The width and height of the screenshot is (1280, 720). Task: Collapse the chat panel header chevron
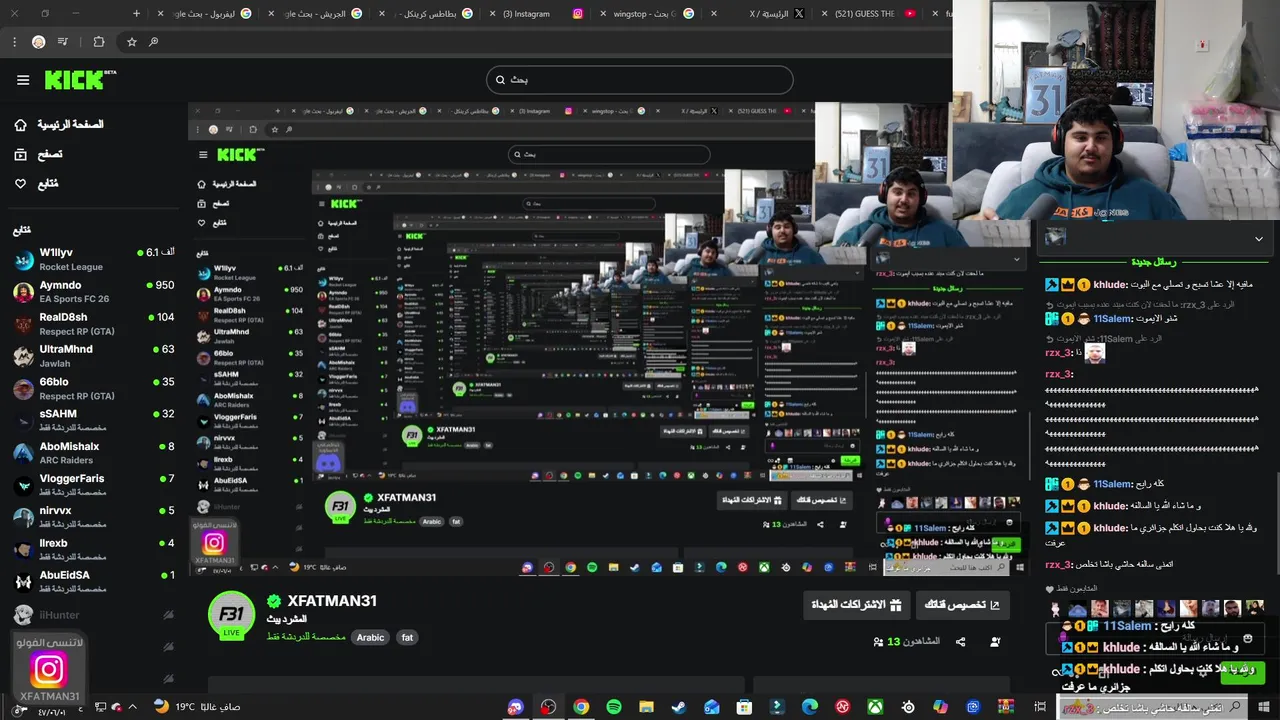pyautogui.click(x=1258, y=238)
